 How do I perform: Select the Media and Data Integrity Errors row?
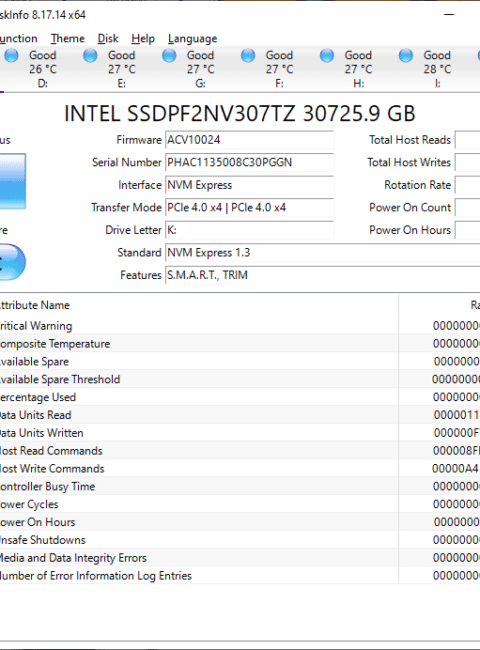pos(240,558)
